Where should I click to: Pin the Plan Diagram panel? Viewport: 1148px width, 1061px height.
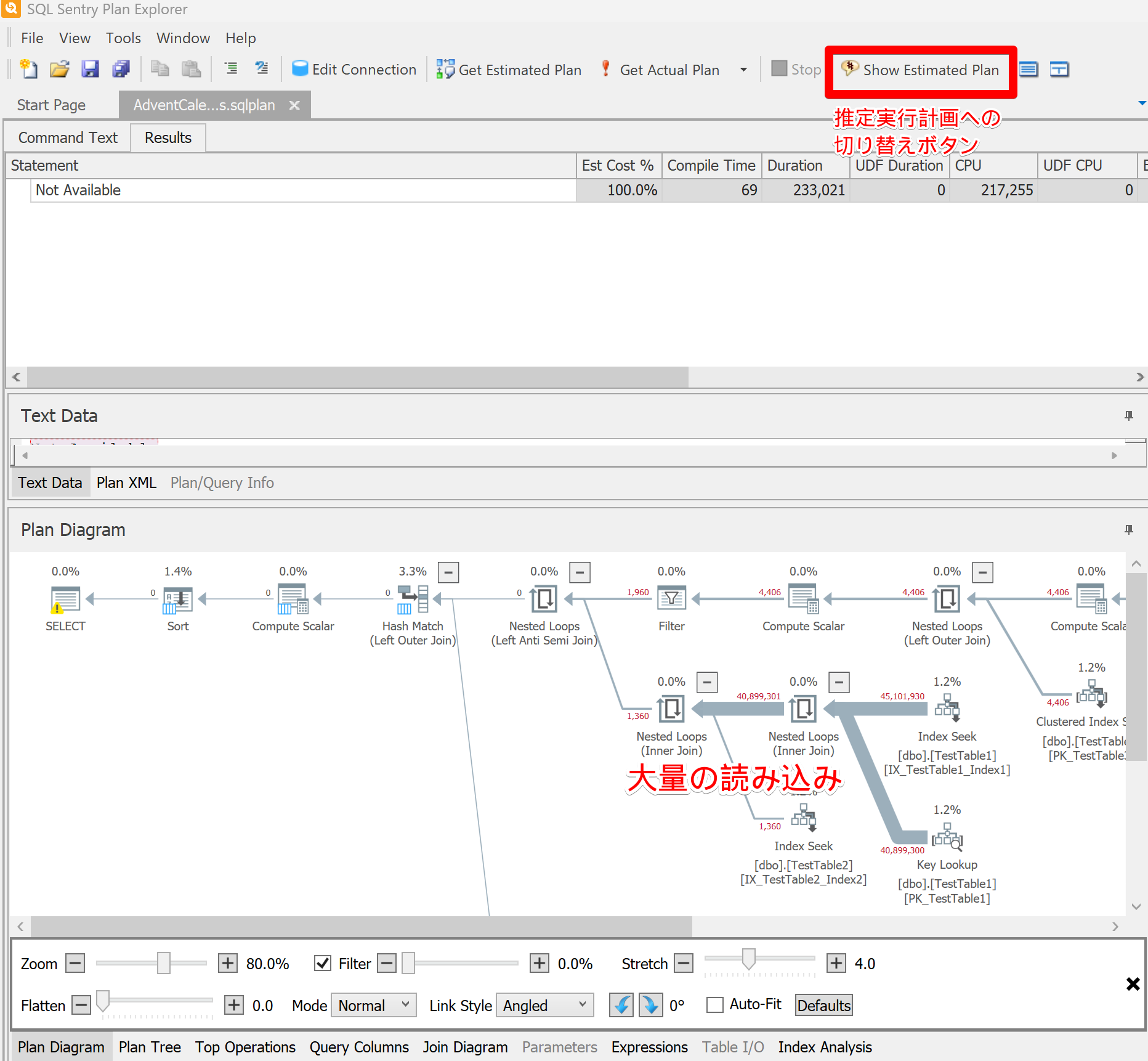coord(1129,530)
